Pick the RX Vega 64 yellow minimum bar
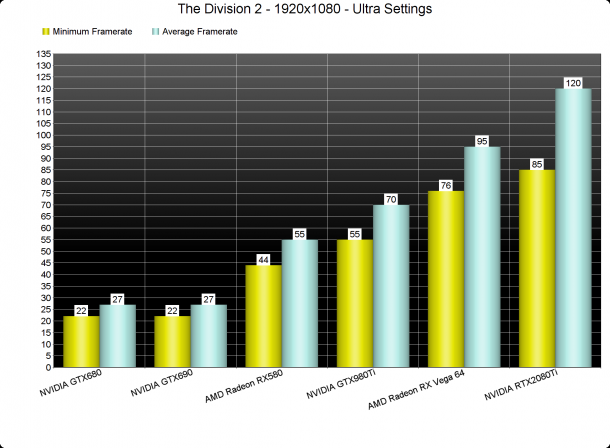Viewport: 610px width, 448px height. point(446,279)
